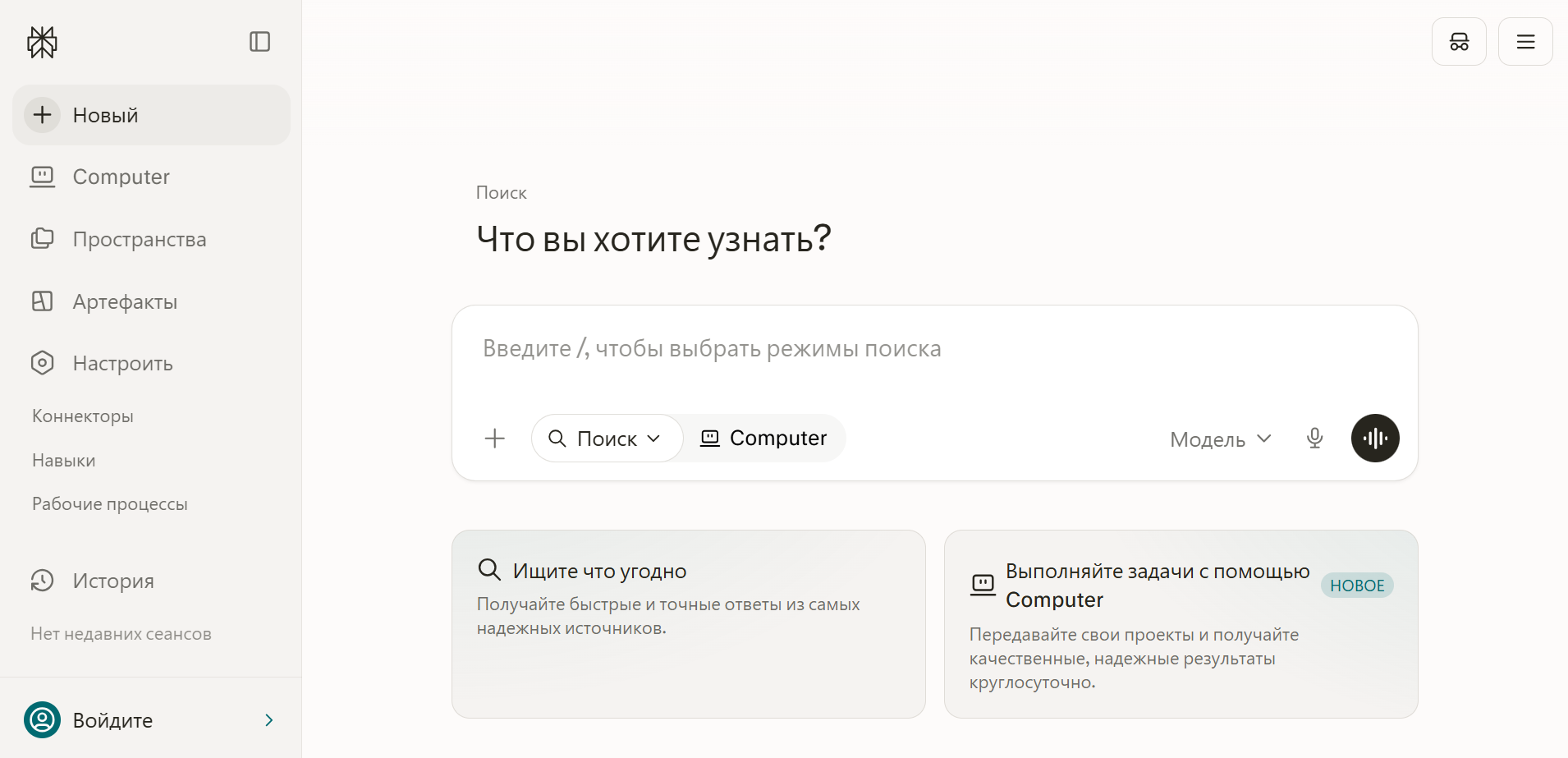Viewport: 1568px width, 758px height.
Task: Click magnifier icon in Ищите что угодно card
Action: 489,569
